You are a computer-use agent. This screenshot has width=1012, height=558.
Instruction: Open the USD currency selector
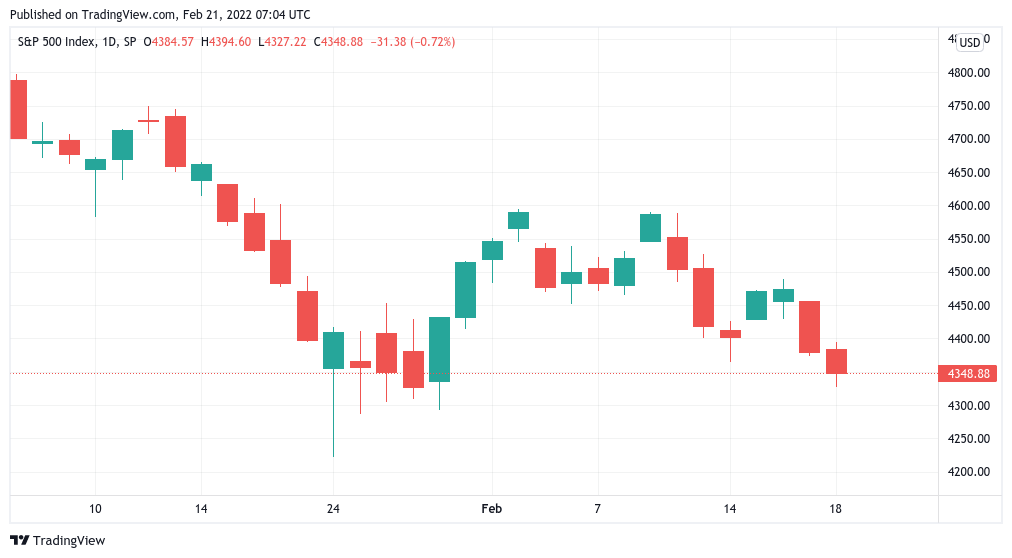point(969,42)
